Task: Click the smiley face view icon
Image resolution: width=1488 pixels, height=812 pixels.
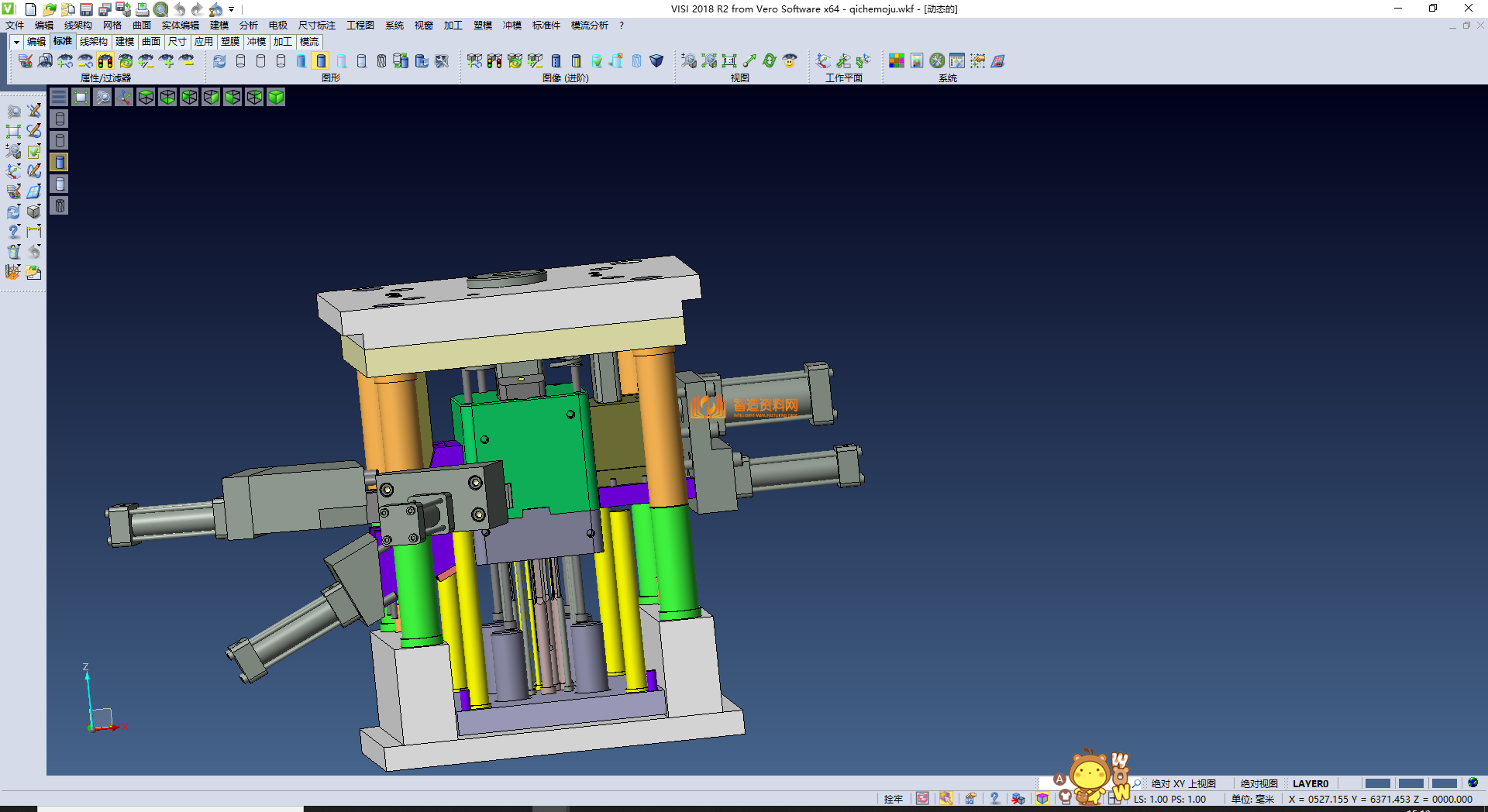Action: click(x=790, y=61)
